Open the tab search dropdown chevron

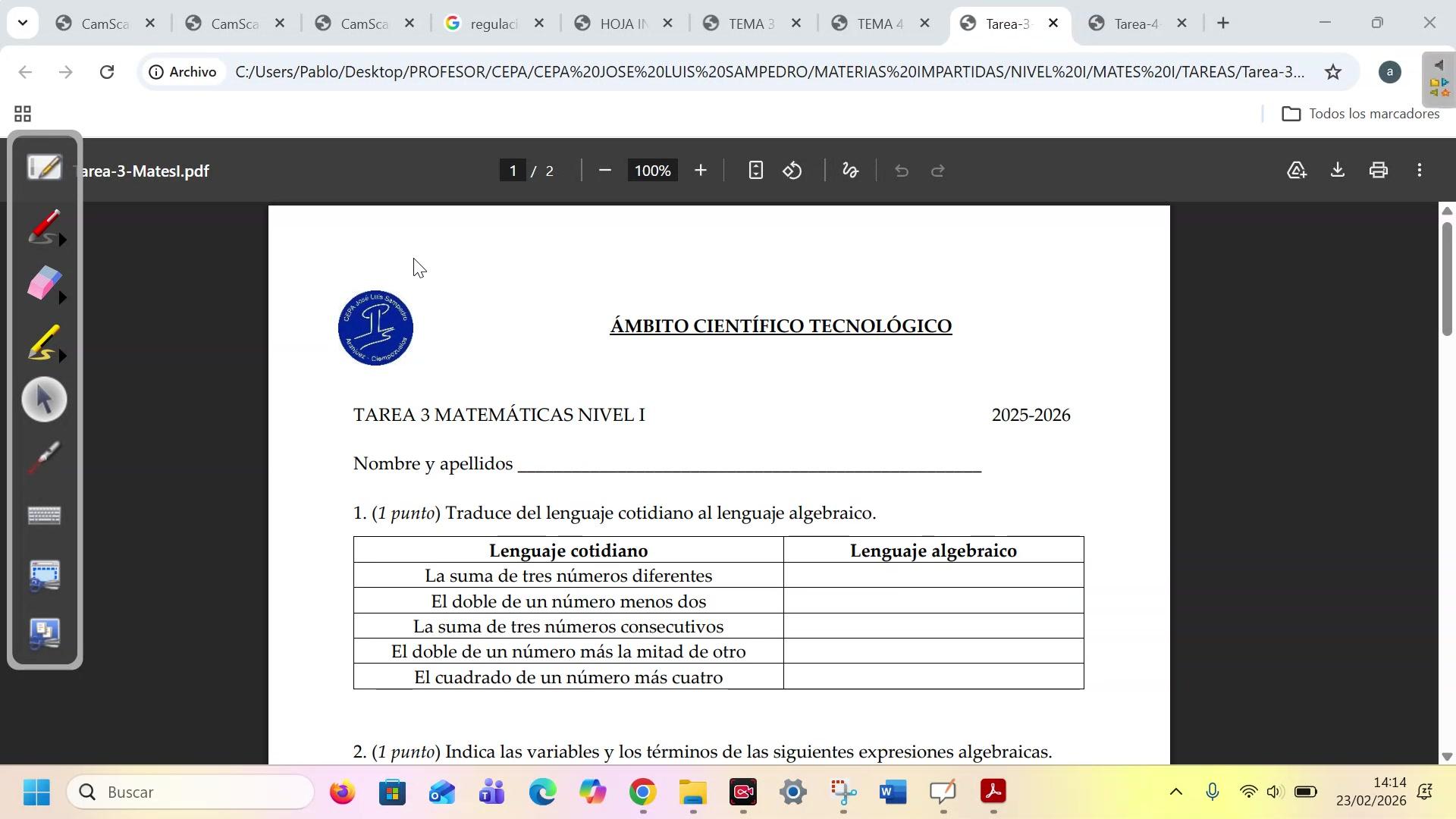[23, 23]
